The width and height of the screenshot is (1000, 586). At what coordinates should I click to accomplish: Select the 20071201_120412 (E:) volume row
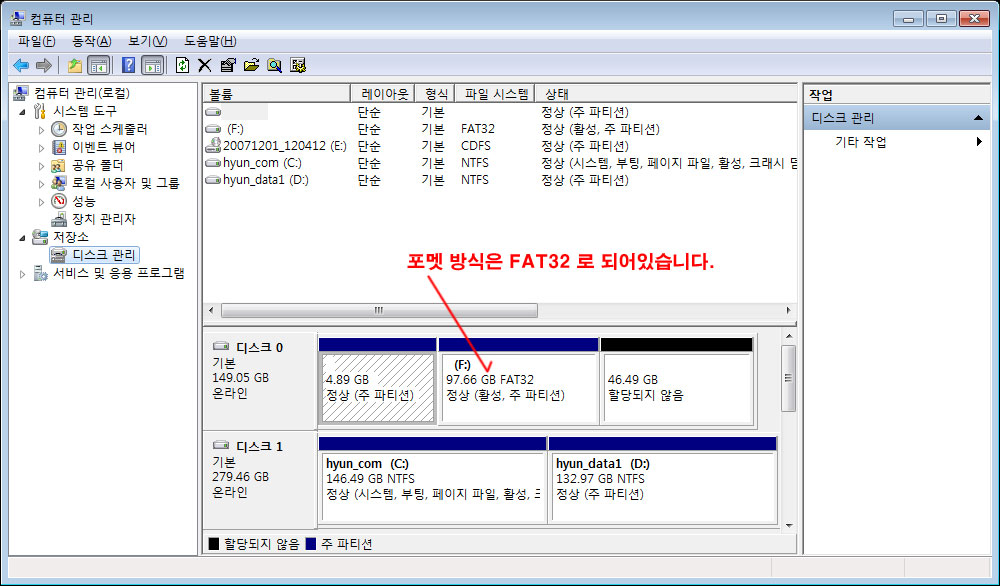(501, 146)
